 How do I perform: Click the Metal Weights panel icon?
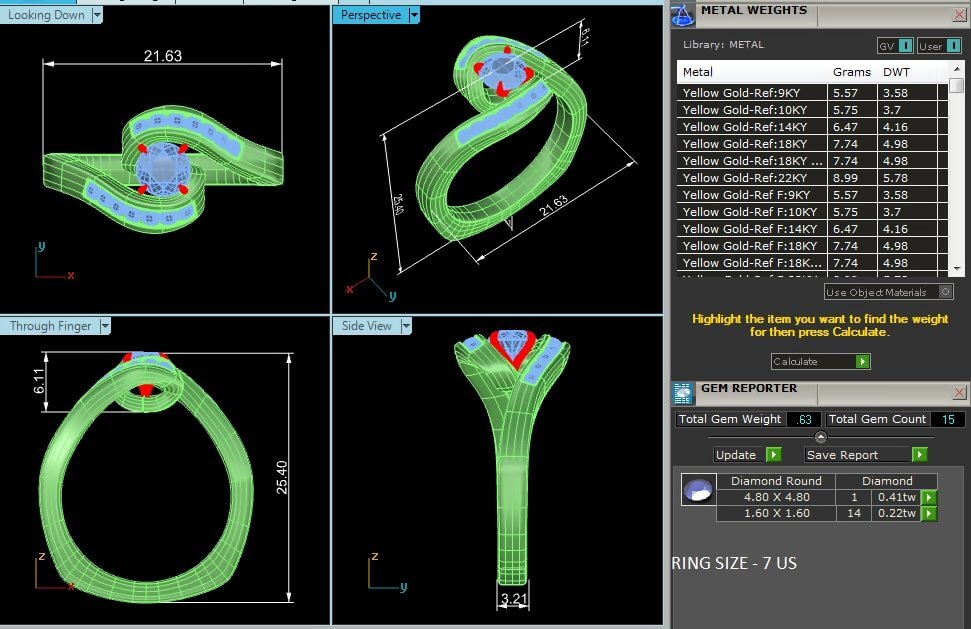(x=683, y=14)
